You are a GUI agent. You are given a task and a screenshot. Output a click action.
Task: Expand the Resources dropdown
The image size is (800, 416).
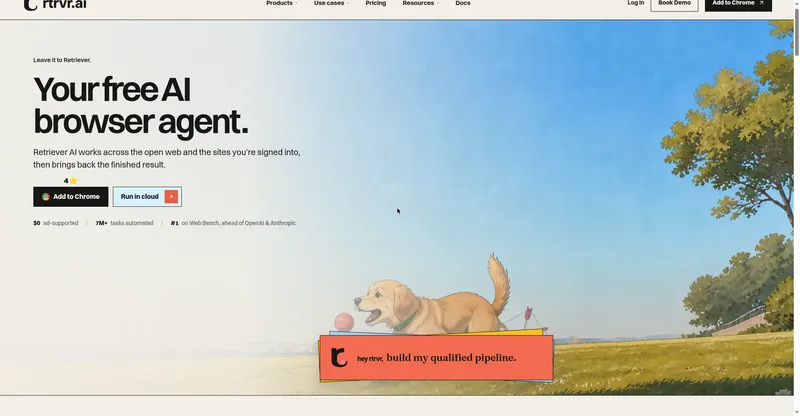click(420, 3)
